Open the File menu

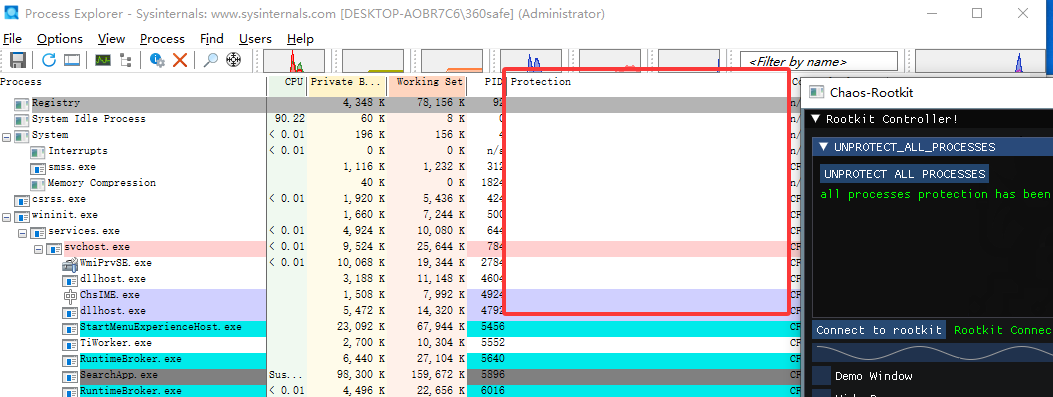12,39
